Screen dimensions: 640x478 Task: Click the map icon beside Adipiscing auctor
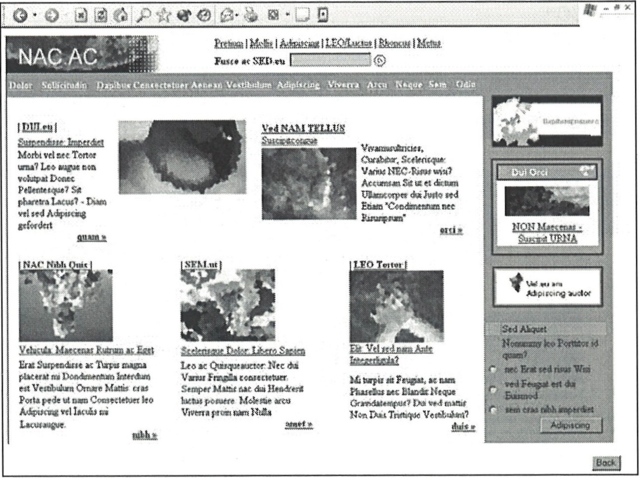pyautogui.click(x=516, y=282)
